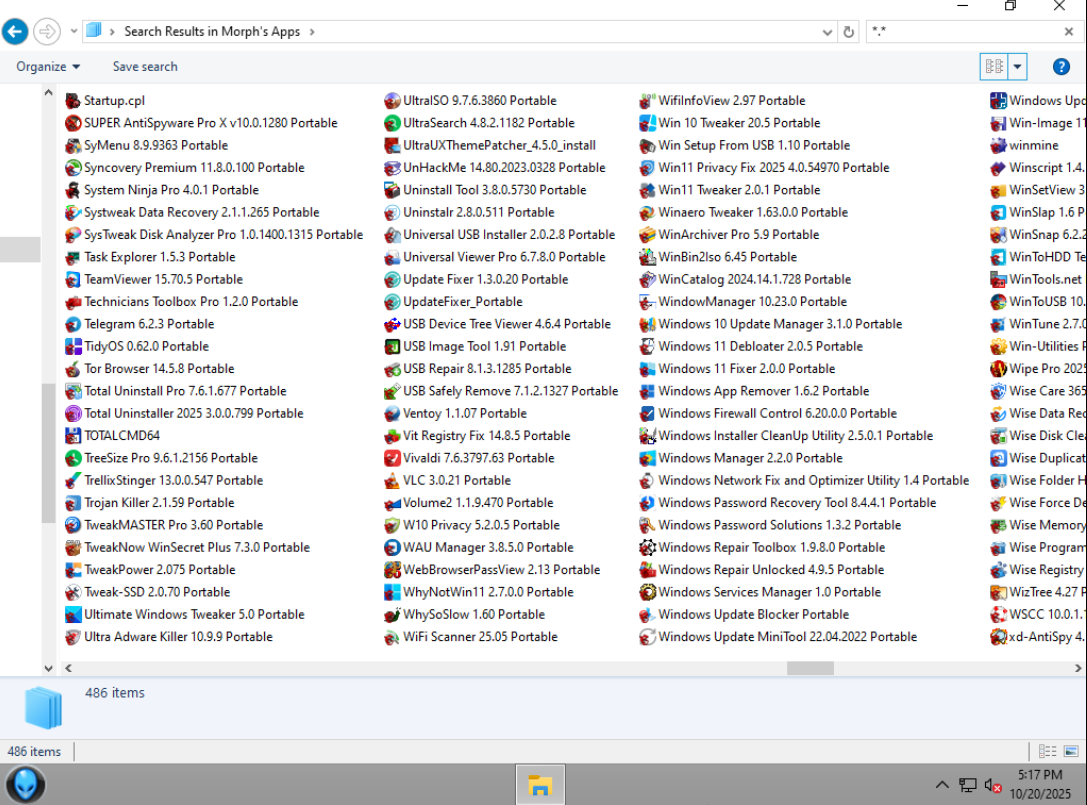Select the Windows Firewall Control 6.20.0.0 icon
This screenshot has height=805, width=1087.
tap(647, 413)
